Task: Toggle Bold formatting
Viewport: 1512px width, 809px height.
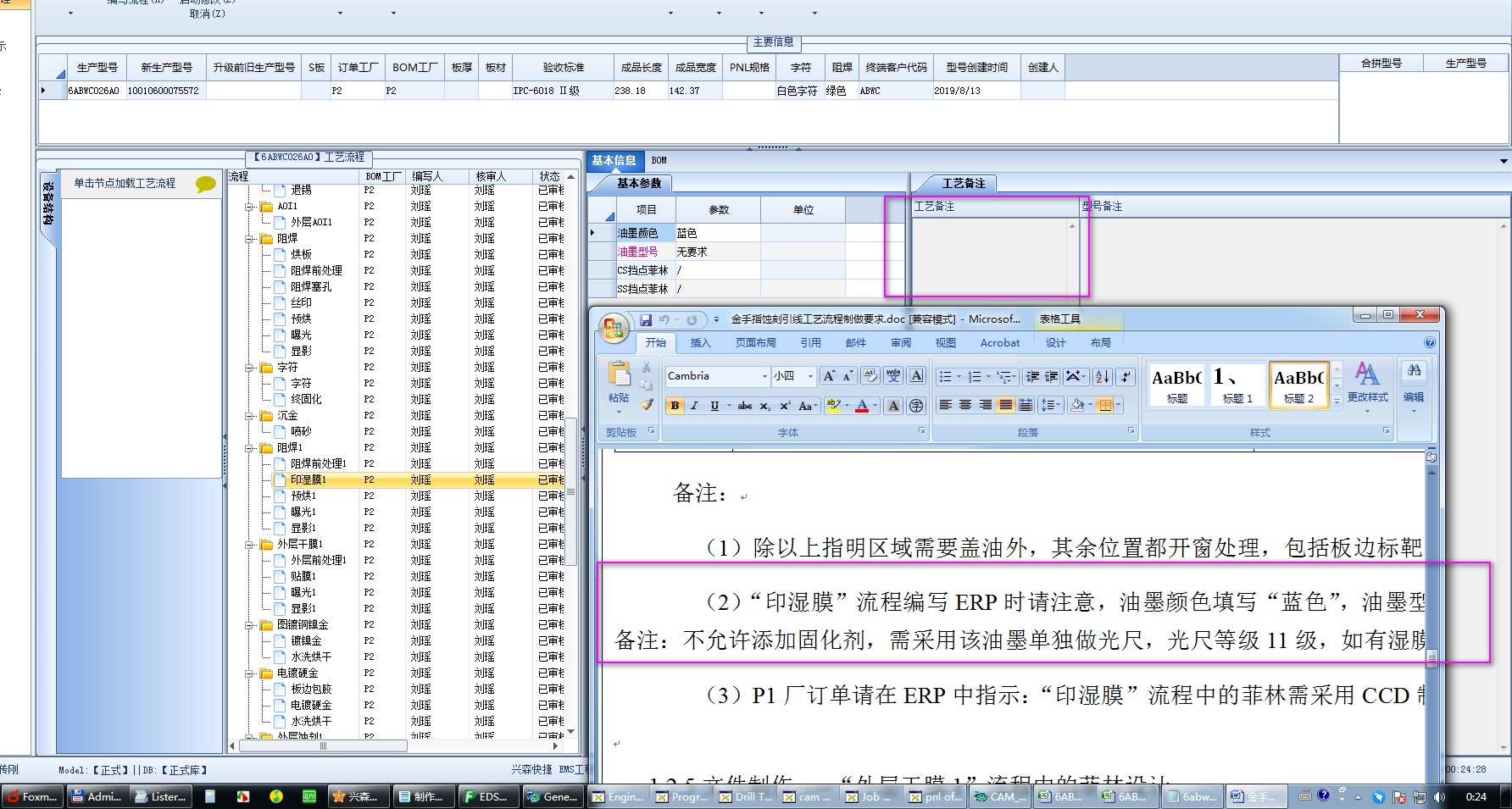Action: pos(675,406)
